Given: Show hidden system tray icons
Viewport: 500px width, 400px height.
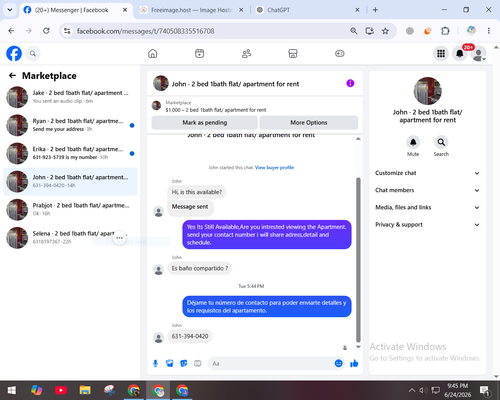Looking at the screenshot, I should pyautogui.click(x=412, y=390).
